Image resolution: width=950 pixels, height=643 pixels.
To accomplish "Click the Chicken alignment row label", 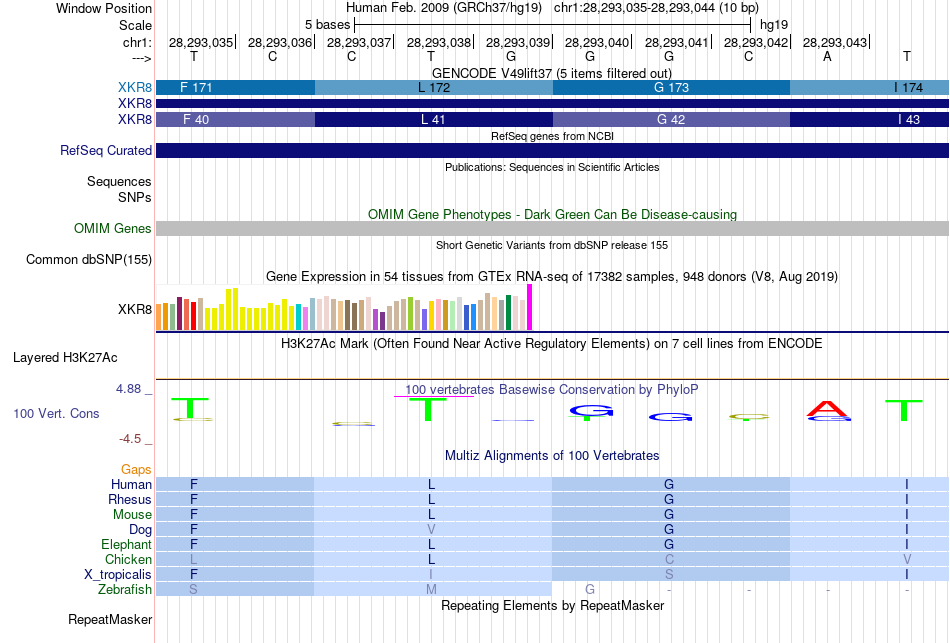I will (x=128, y=559).
